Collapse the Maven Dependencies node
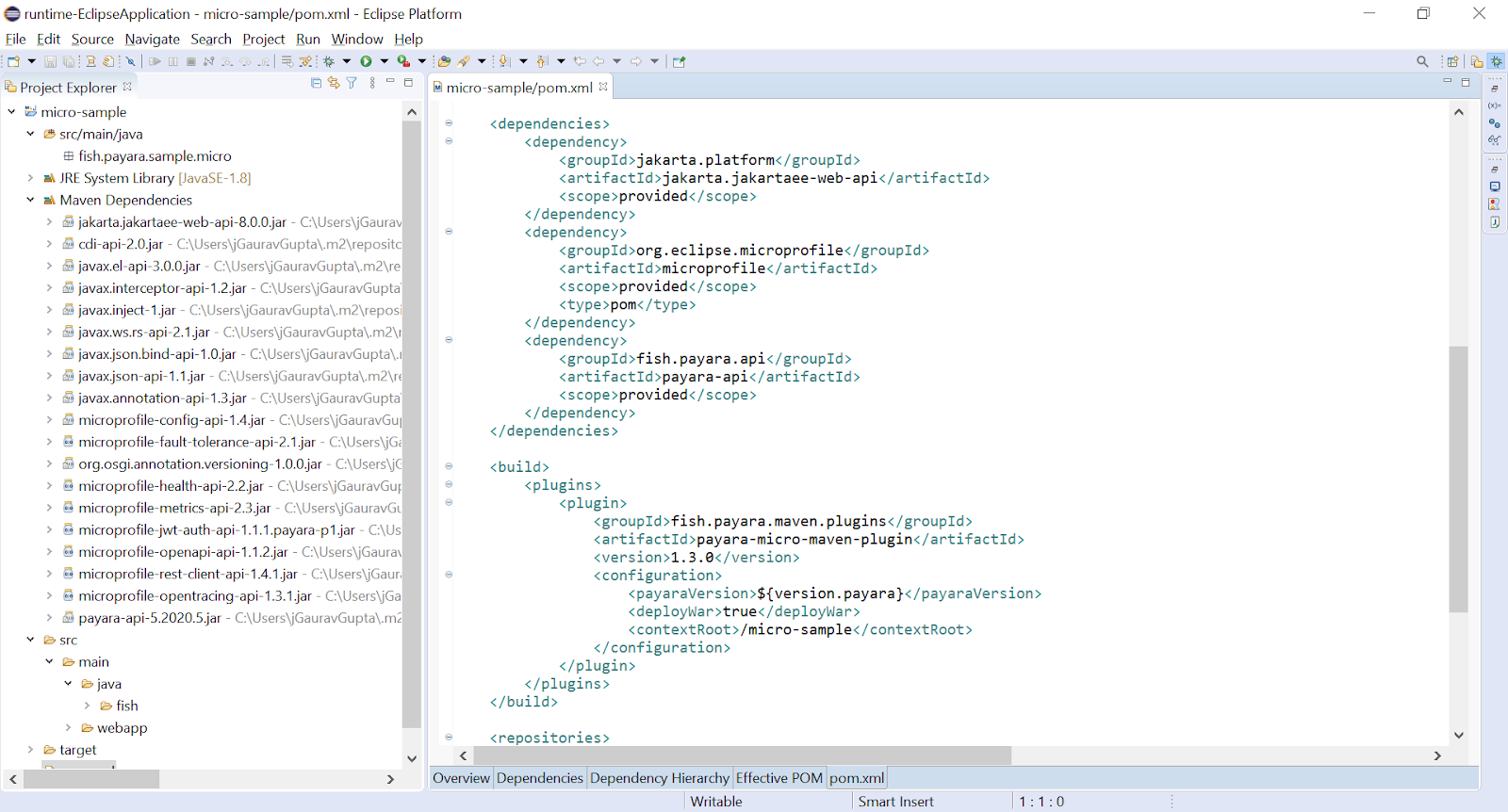The height and width of the screenshot is (812, 1508). pos(30,200)
